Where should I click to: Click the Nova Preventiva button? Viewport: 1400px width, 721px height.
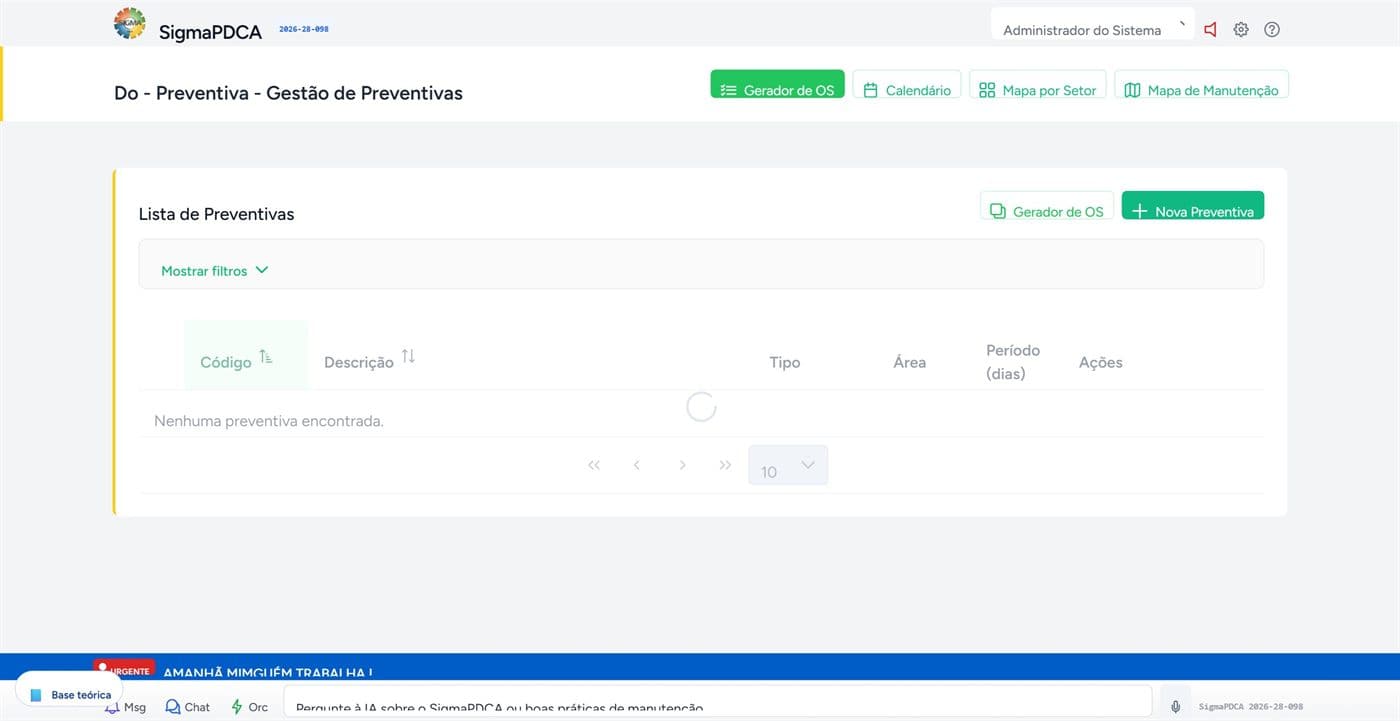click(x=1193, y=206)
